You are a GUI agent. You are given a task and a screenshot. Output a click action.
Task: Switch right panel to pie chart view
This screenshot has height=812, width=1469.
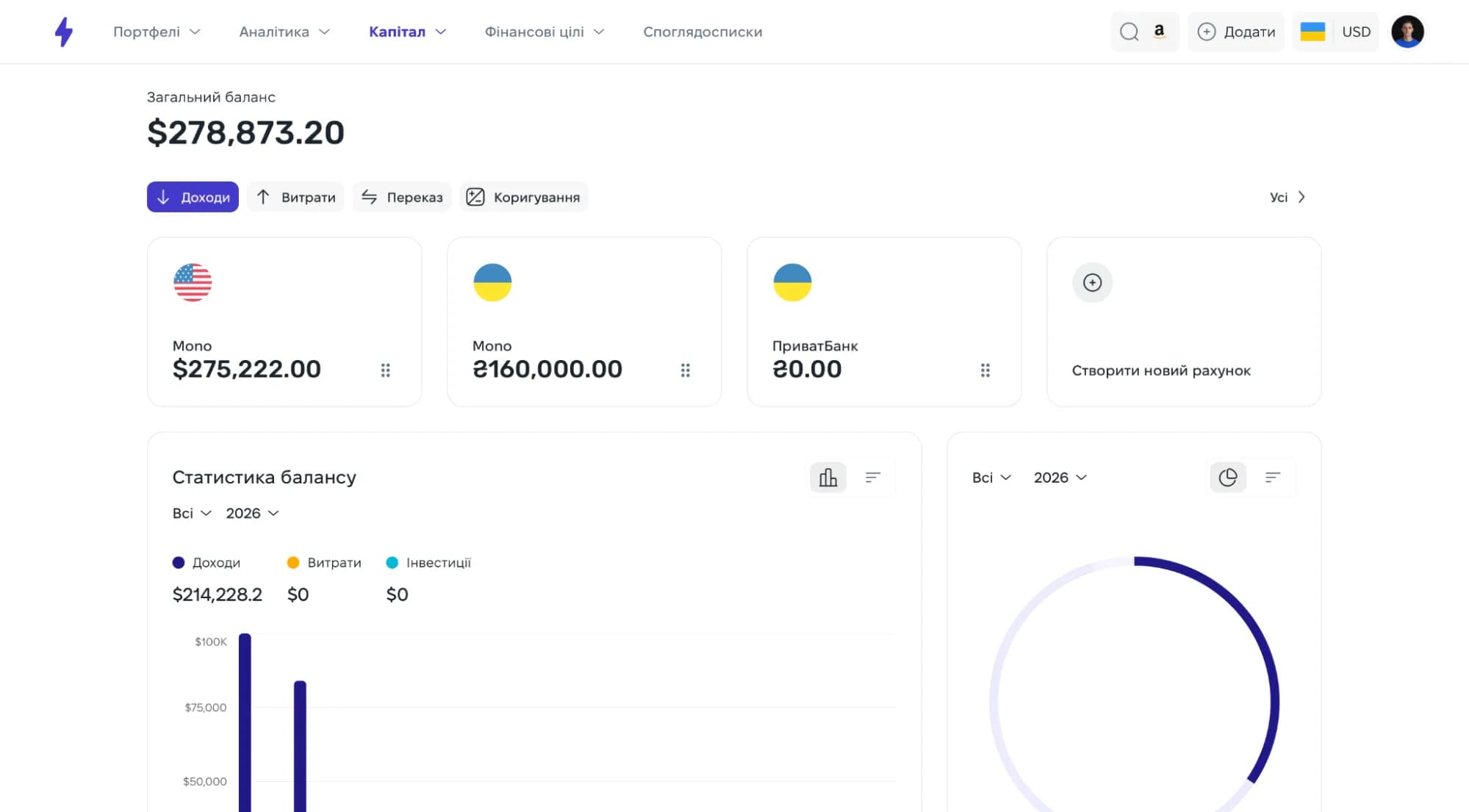pos(1228,478)
